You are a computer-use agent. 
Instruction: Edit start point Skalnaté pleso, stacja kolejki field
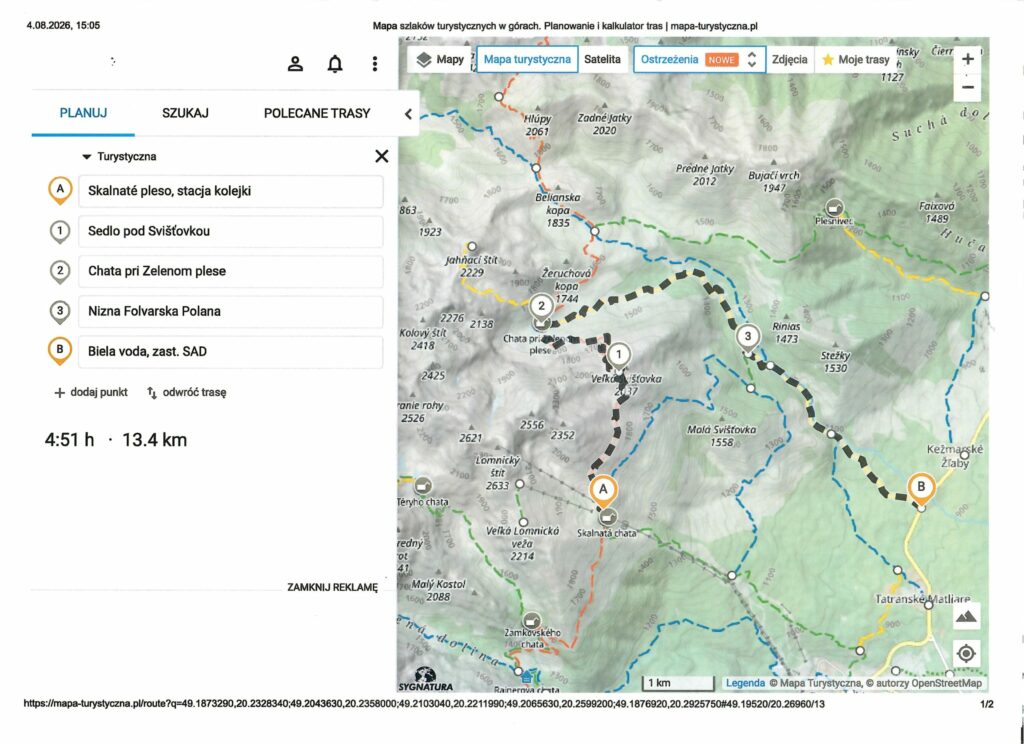[x=231, y=191]
